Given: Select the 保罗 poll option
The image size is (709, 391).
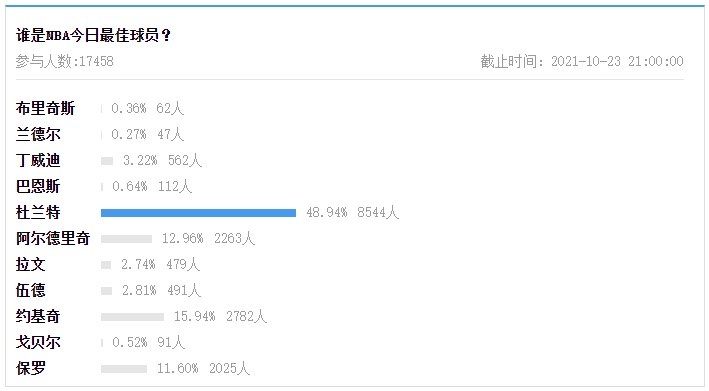Looking at the screenshot, I should click(31, 368).
